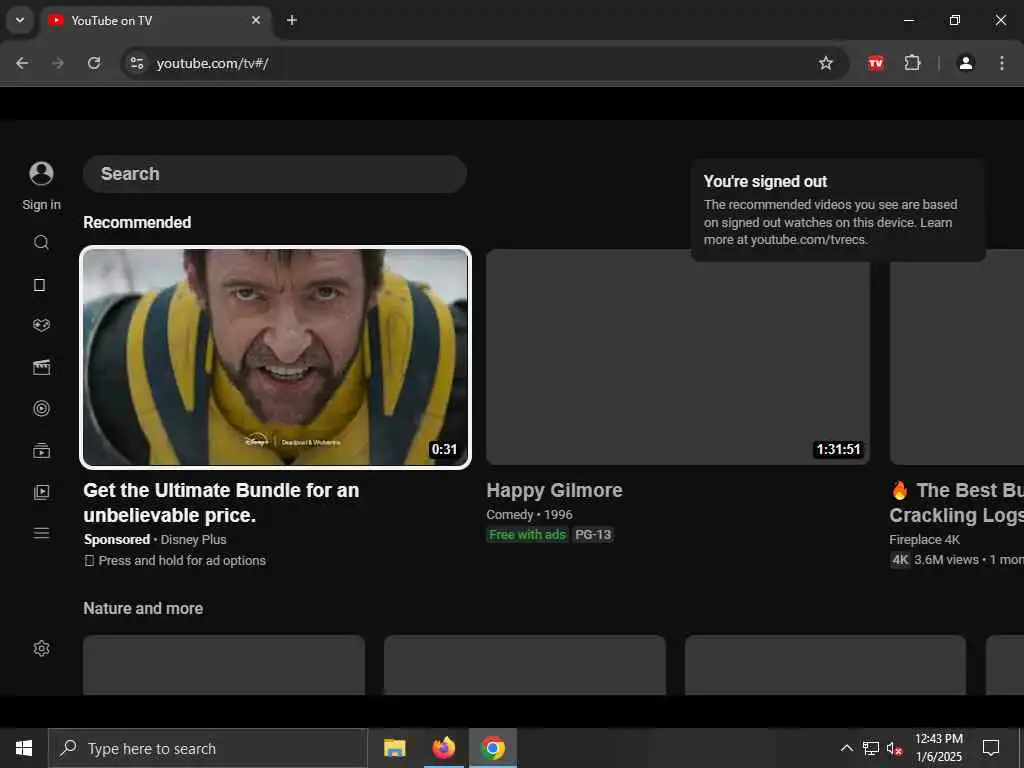Click the Press and hold for ad options text
The image size is (1024, 768).
[175, 560]
